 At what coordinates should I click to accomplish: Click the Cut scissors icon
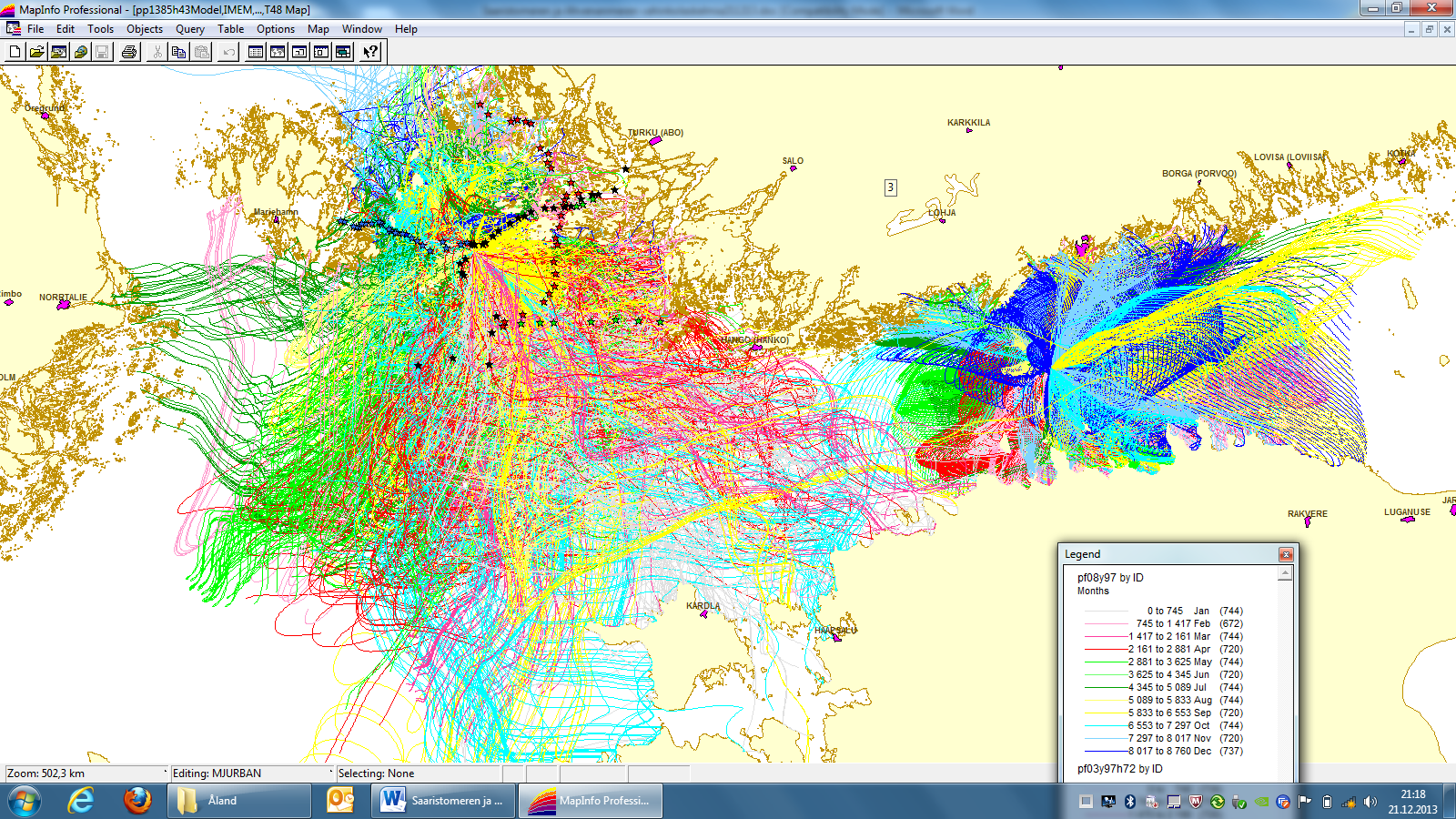click(157, 52)
